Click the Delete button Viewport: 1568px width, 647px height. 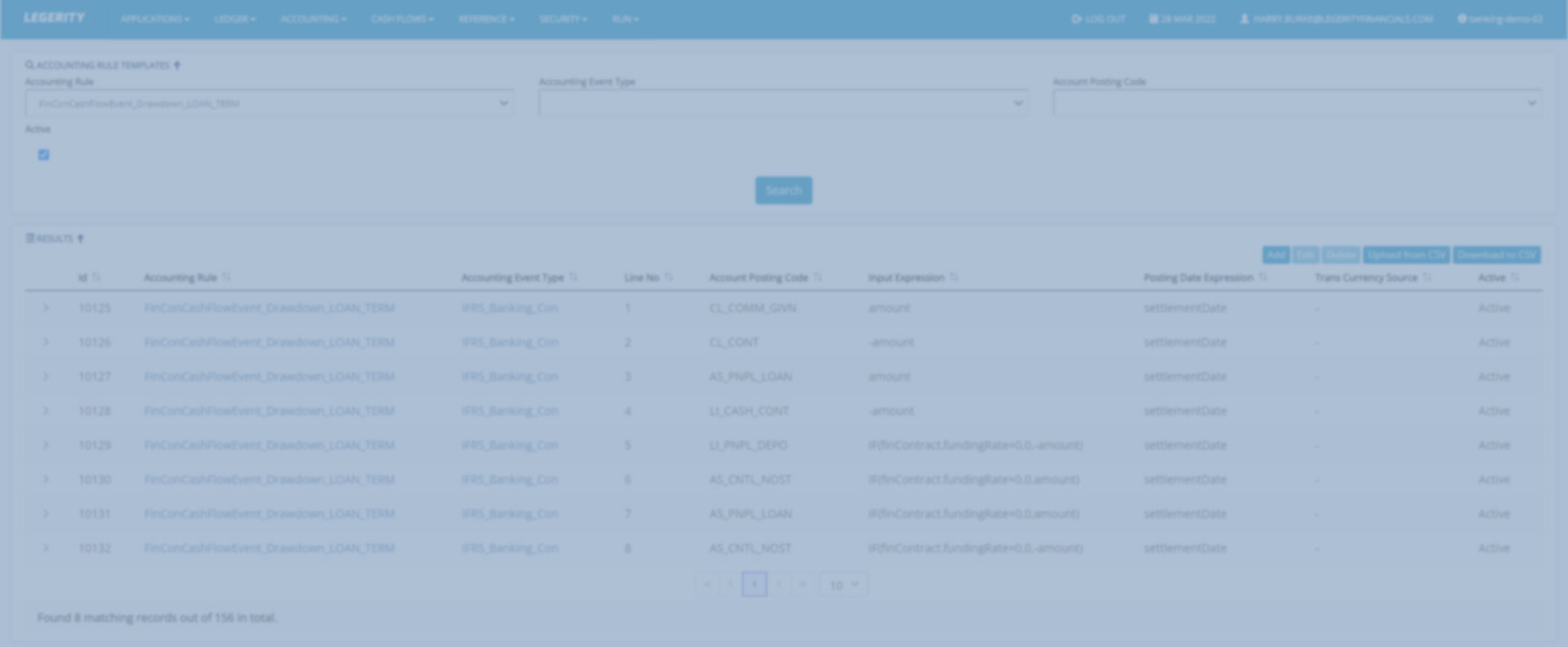pyautogui.click(x=1341, y=255)
